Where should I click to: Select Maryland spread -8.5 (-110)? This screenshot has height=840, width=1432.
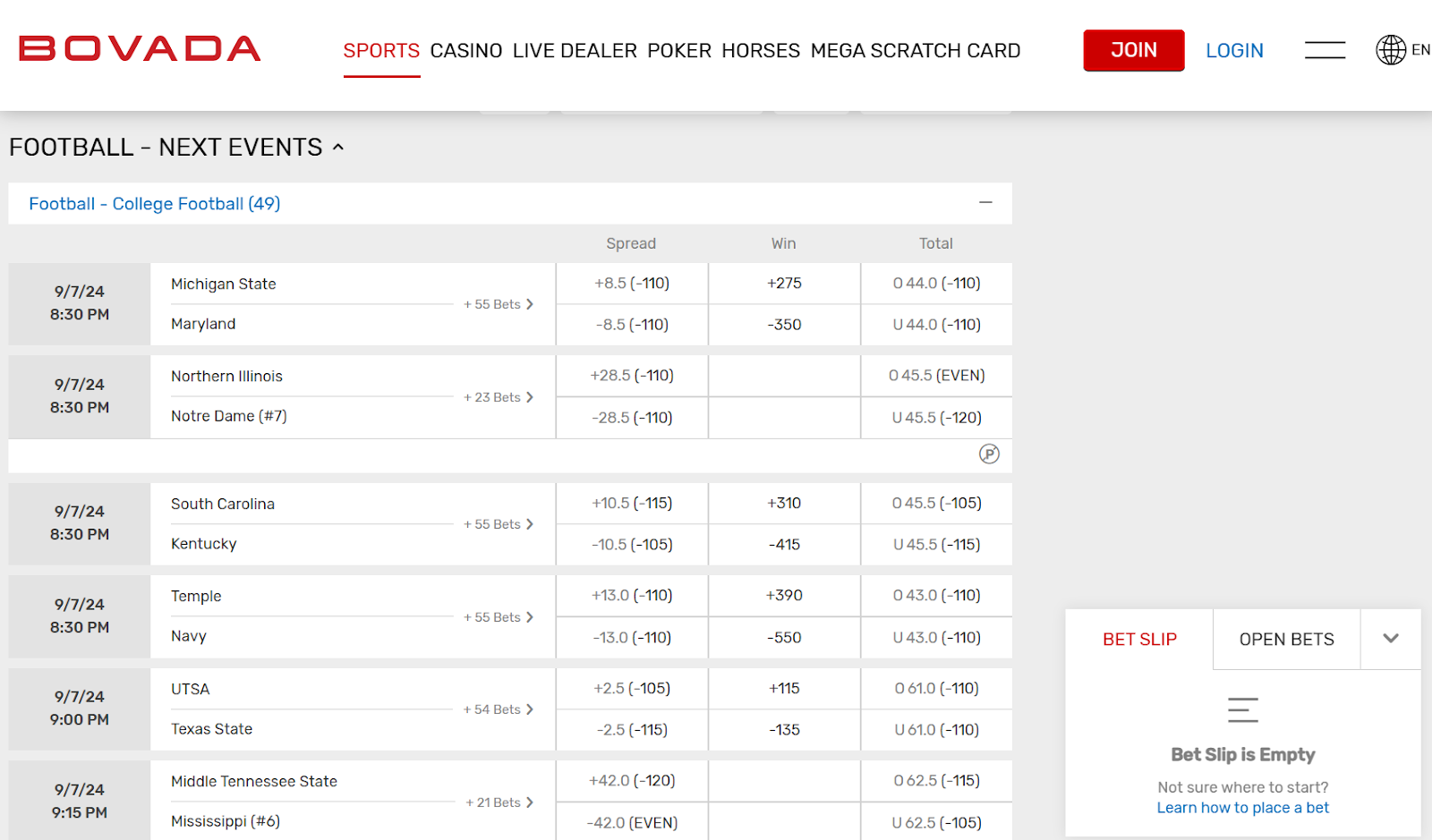[x=632, y=325]
